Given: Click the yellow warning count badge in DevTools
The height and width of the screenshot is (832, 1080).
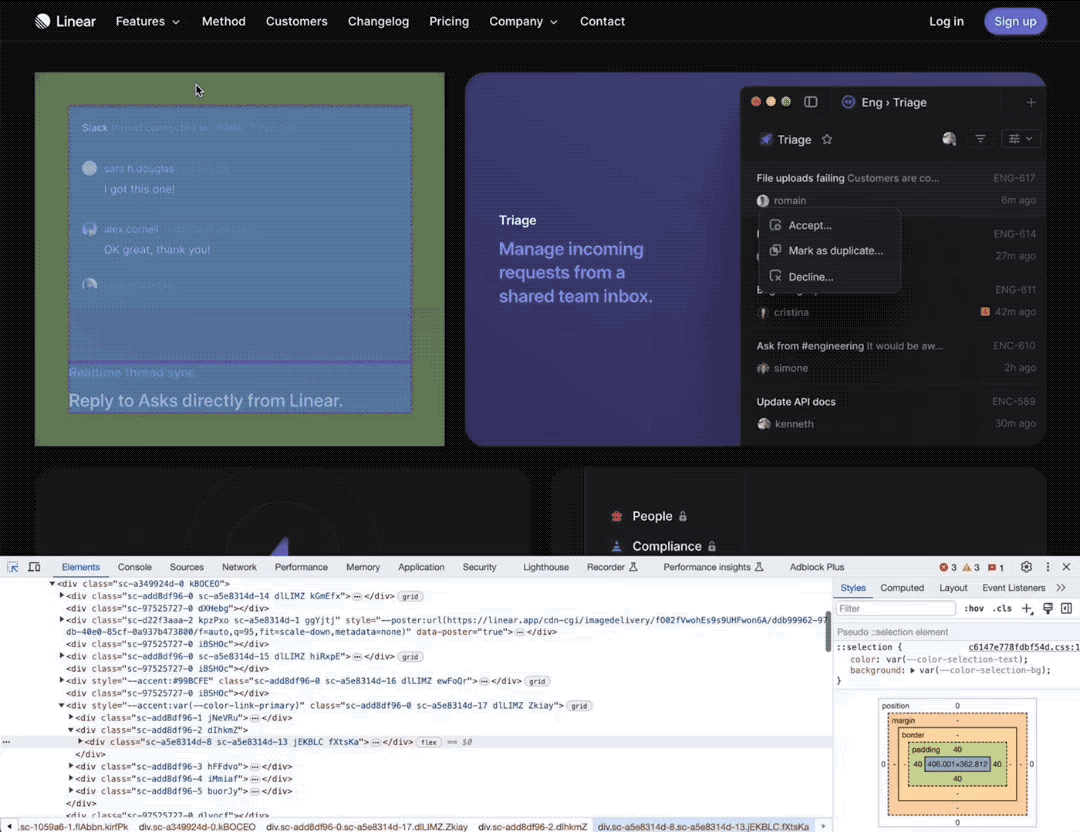Looking at the screenshot, I should (971, 568).
